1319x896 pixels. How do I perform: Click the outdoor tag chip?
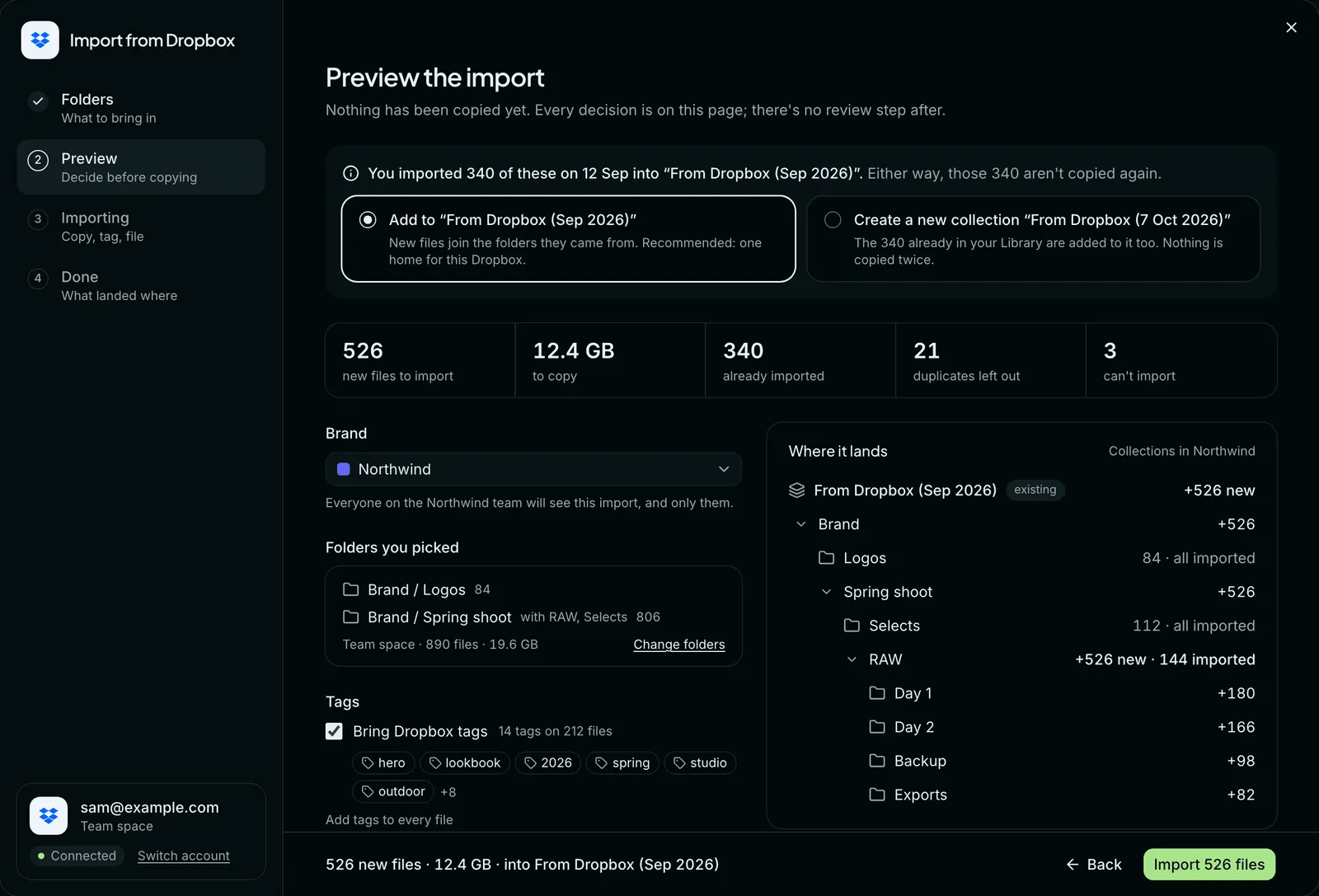pos(393,791)
